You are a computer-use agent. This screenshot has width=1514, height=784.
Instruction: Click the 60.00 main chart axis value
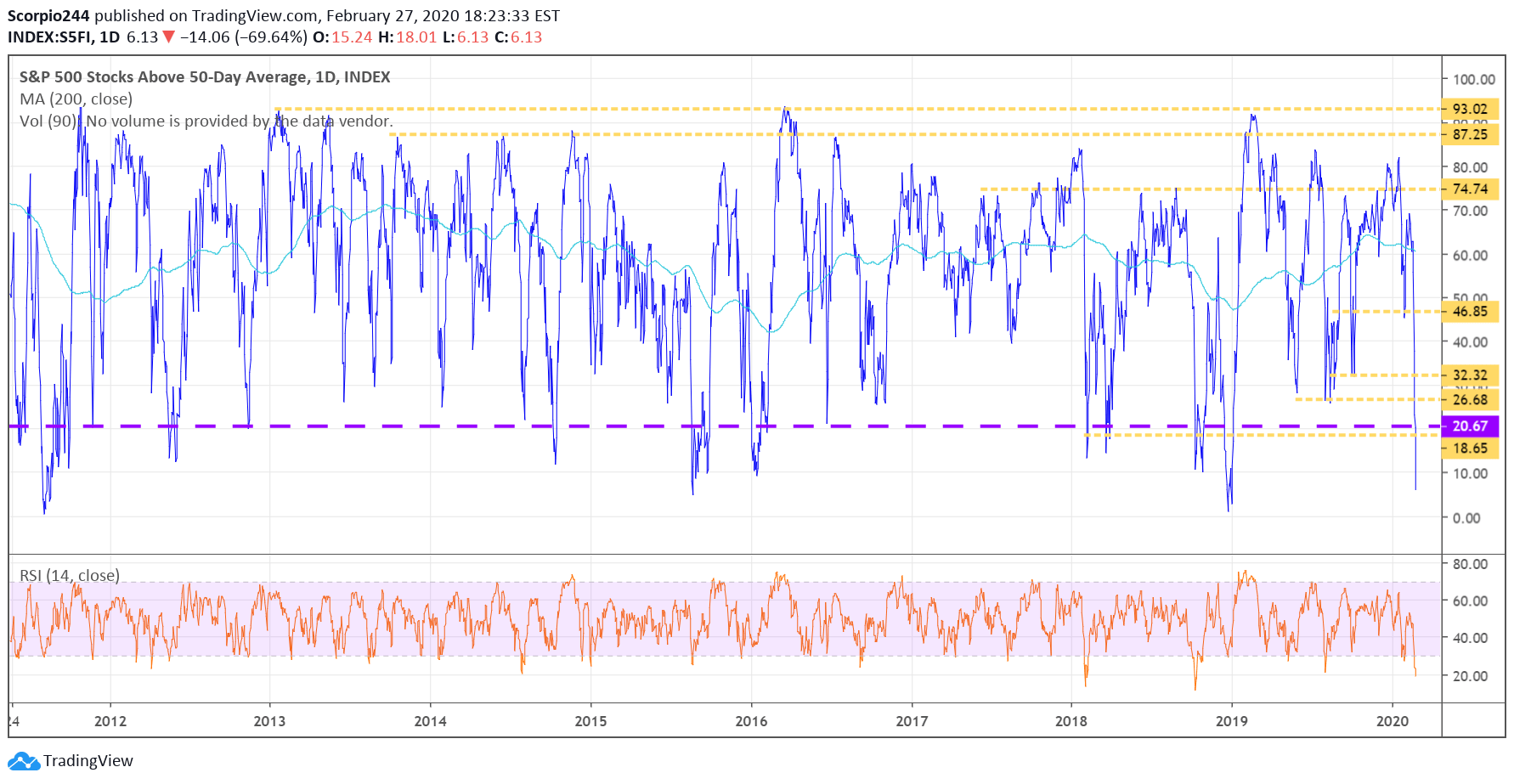(1471, 256)
